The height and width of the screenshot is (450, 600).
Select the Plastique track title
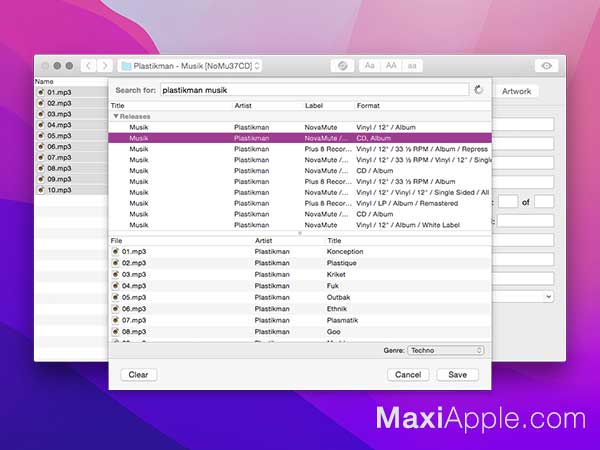[341, 263]
